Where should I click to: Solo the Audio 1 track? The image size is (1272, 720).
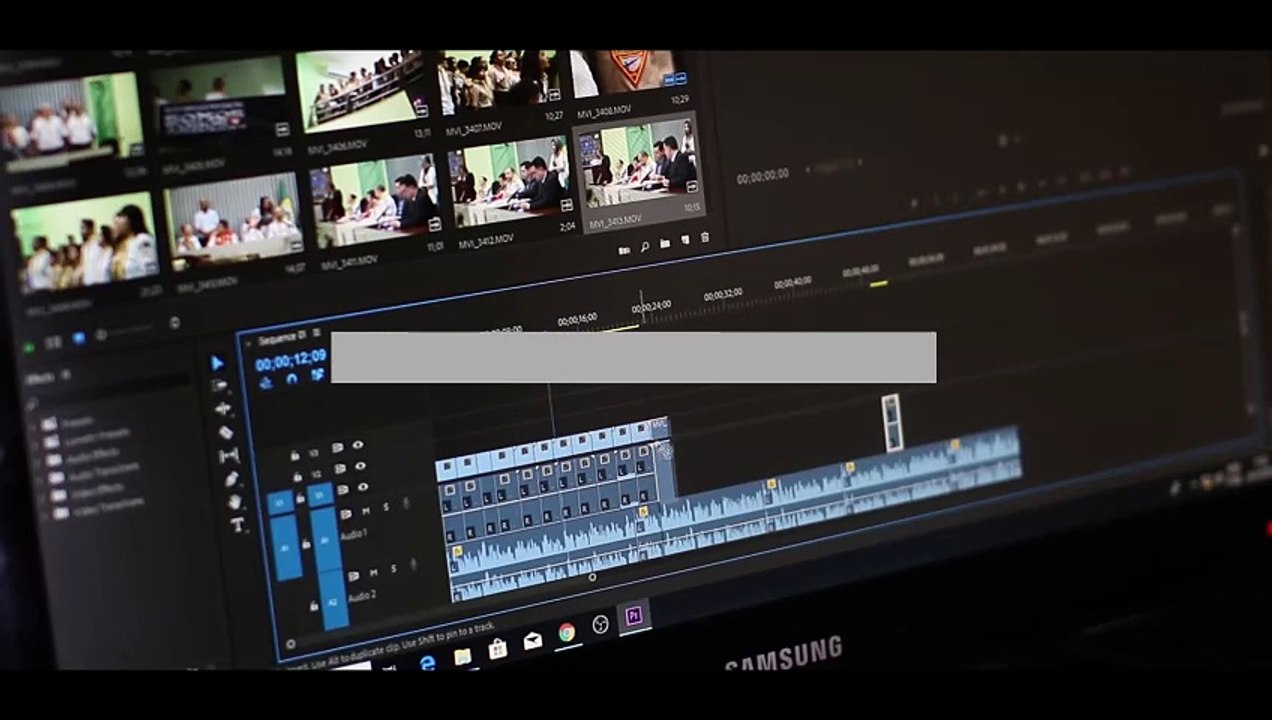(x=386, y=508)
